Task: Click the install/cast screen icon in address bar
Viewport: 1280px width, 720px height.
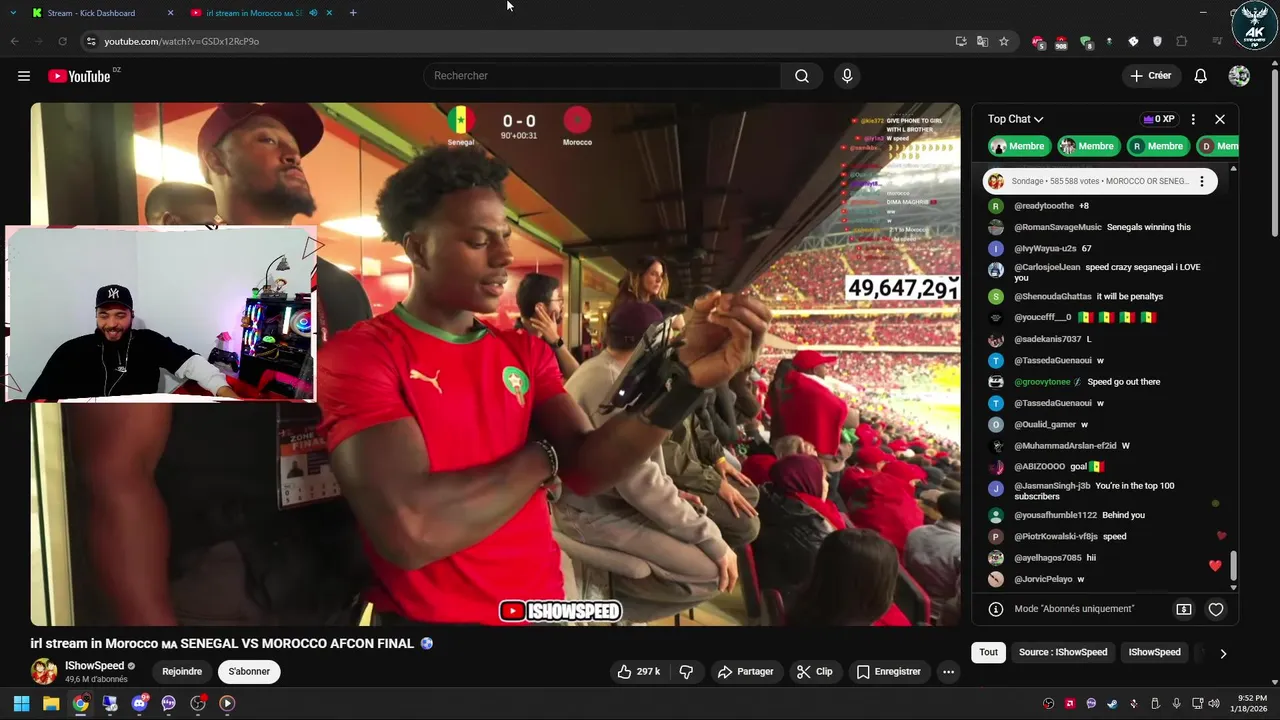Action: tap(961, 41)
